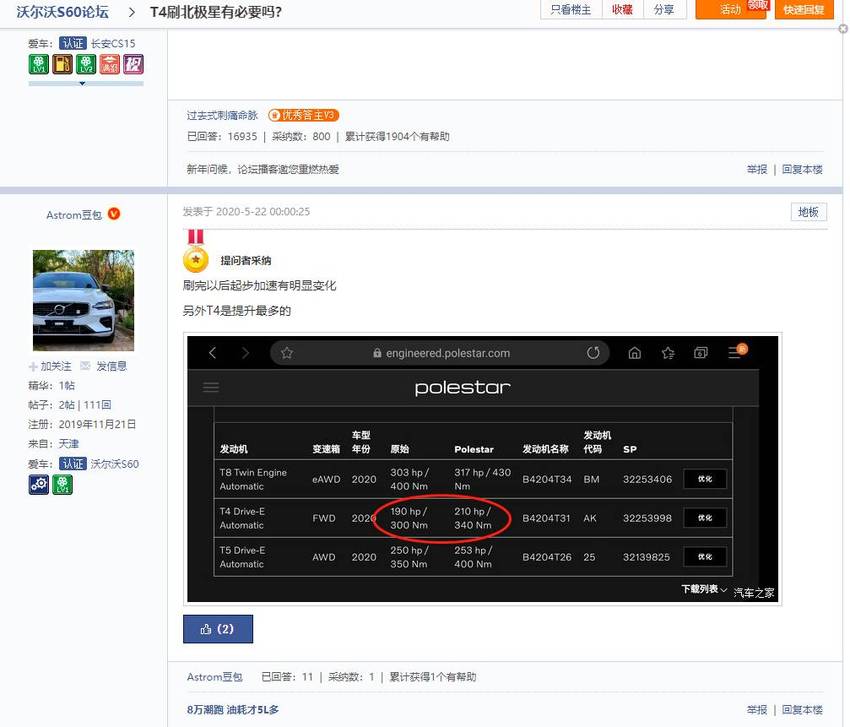Click 发信息 to message the user
This screenshot has height=727, width=850.
pyautogui.click(x=104, y=366)
